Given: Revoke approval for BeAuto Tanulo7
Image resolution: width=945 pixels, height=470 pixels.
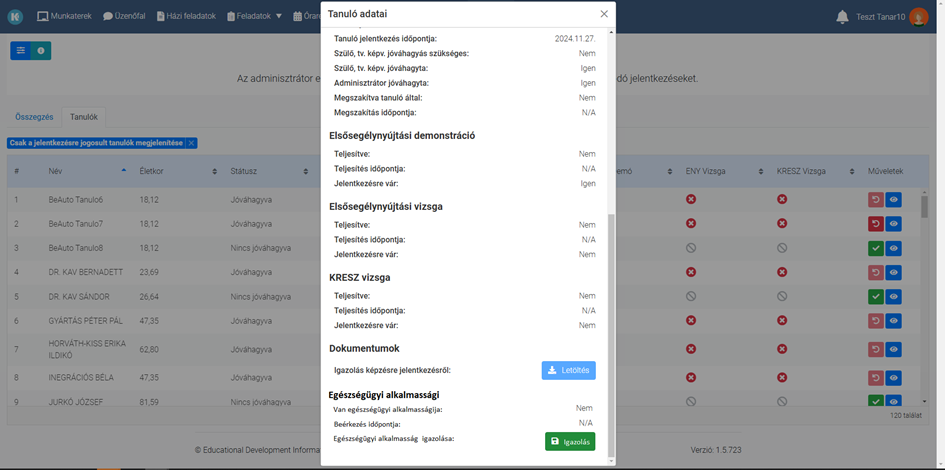Looking at the screenshot, I should pyautogui.click(x=876, y=224).
